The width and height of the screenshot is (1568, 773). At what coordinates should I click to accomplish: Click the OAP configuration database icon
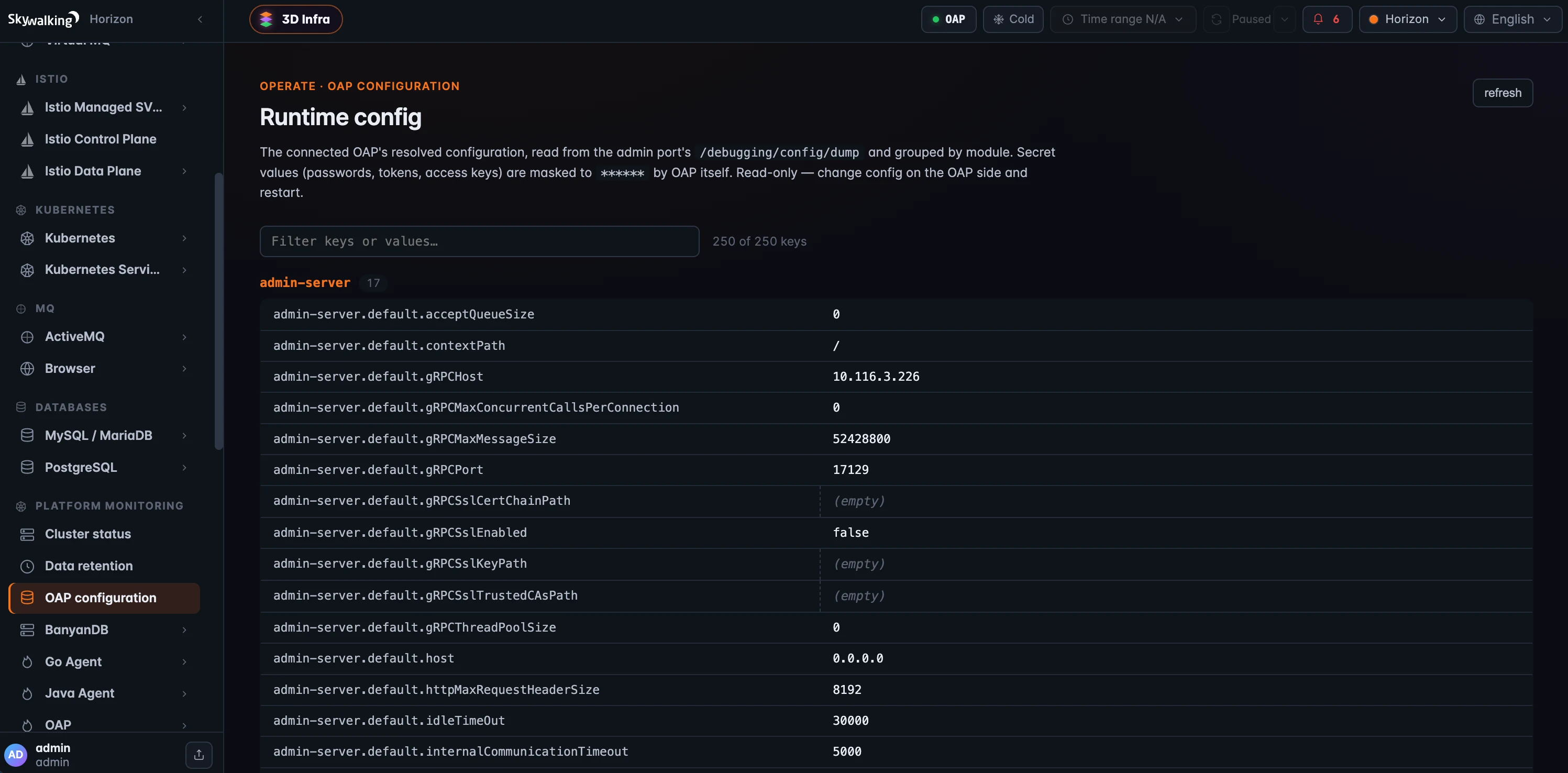click(x=27, y=598)
